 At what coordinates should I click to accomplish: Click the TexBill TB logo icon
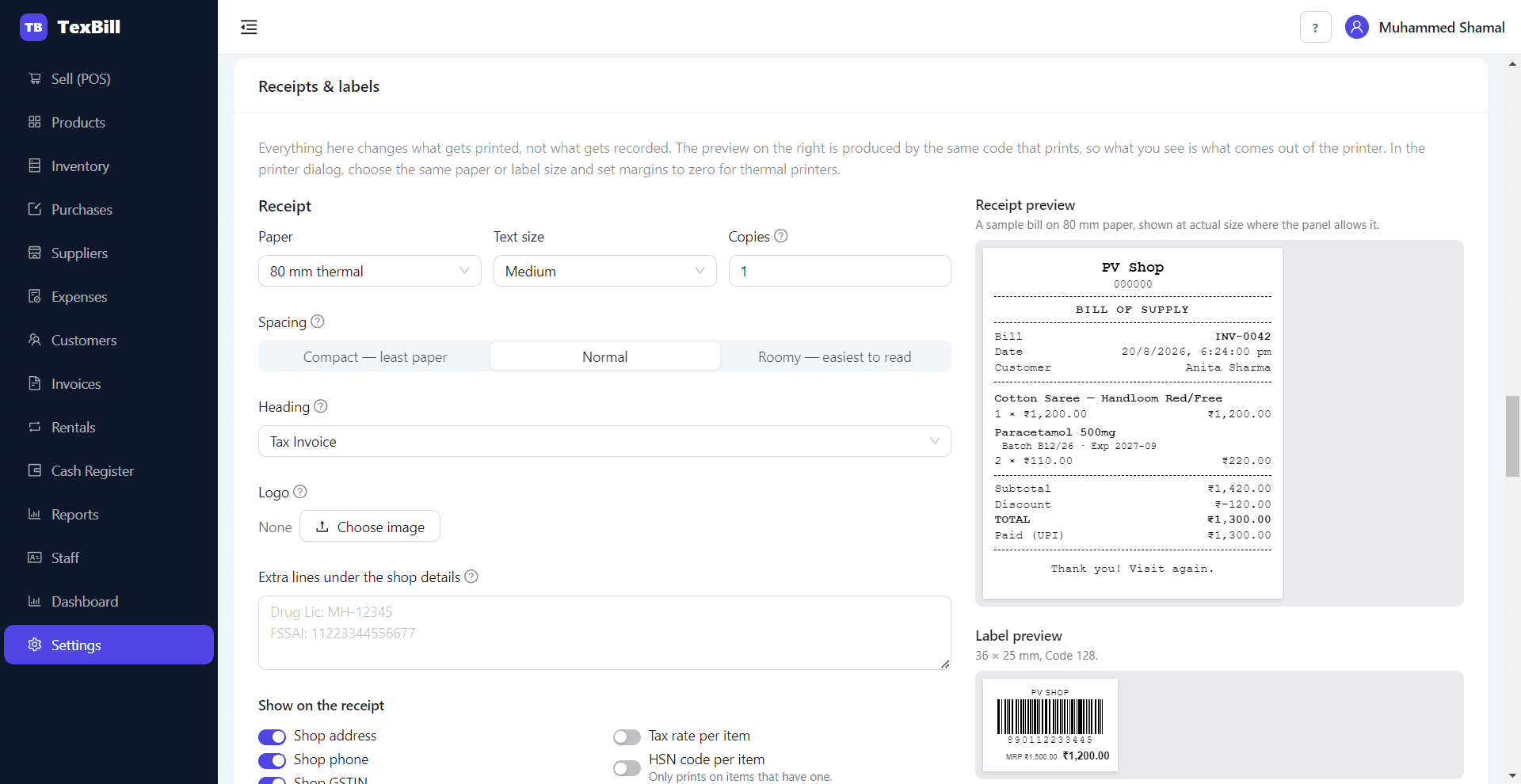33,27
